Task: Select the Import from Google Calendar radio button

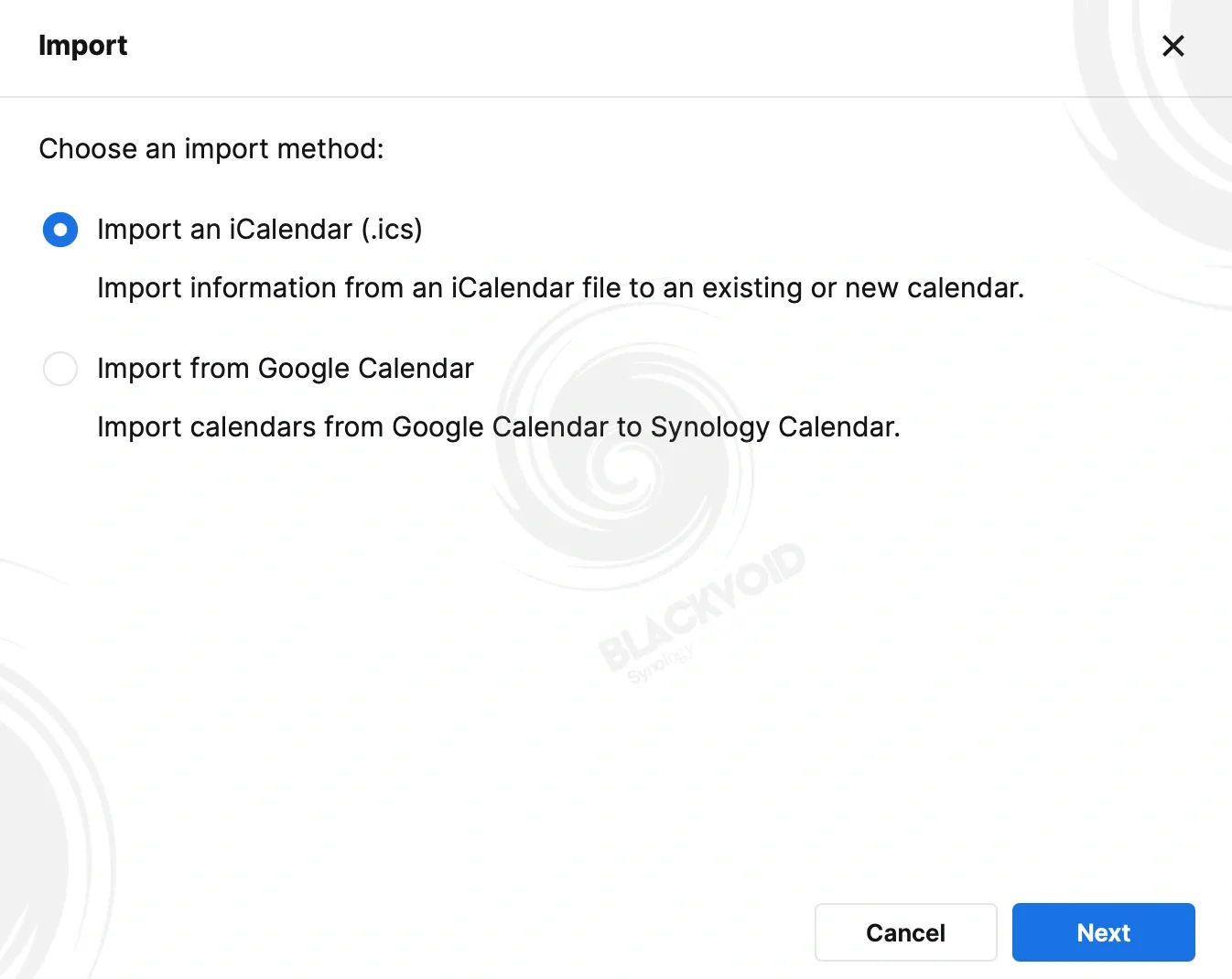Action: [60, 369]
